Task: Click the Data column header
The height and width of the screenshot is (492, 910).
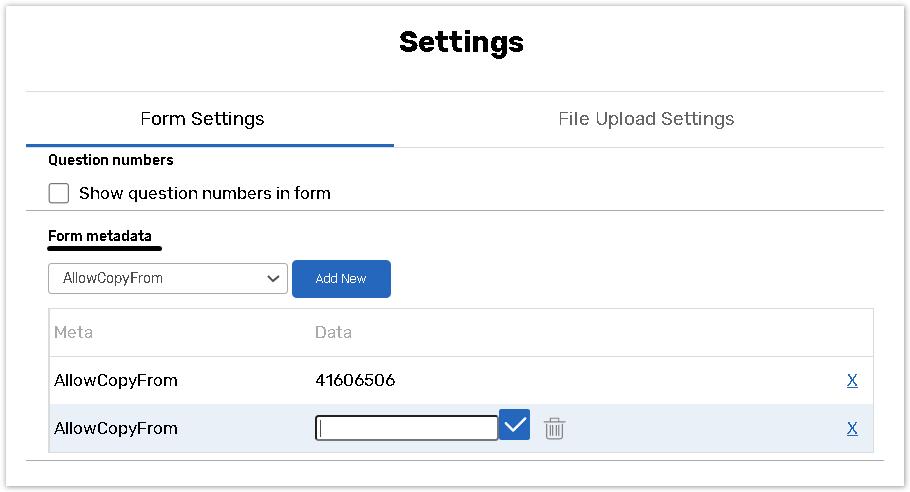Action: coord(333,332)
